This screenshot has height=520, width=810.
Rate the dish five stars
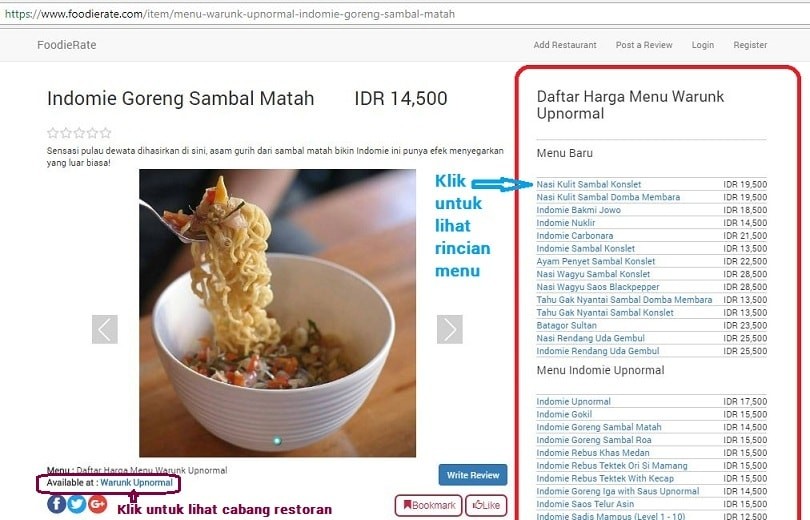click(106, 133)
